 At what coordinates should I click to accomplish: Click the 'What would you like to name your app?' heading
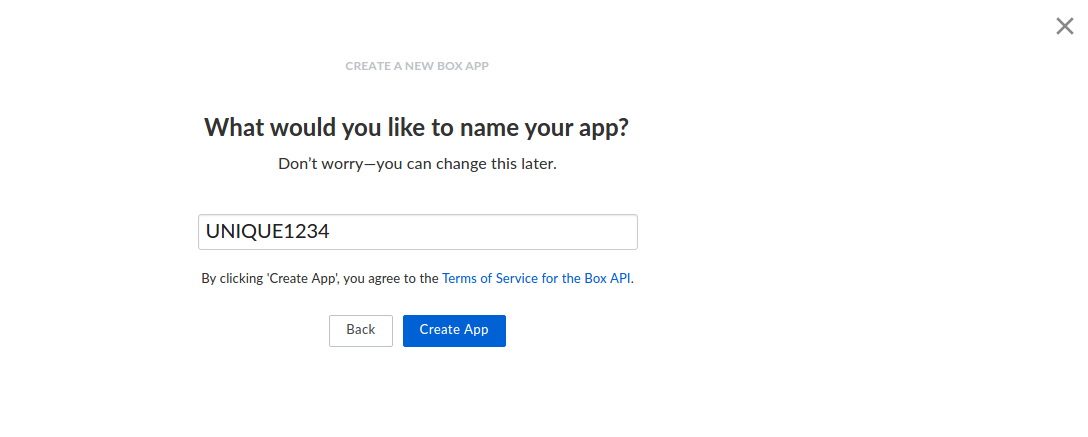(x=417, y=128)
